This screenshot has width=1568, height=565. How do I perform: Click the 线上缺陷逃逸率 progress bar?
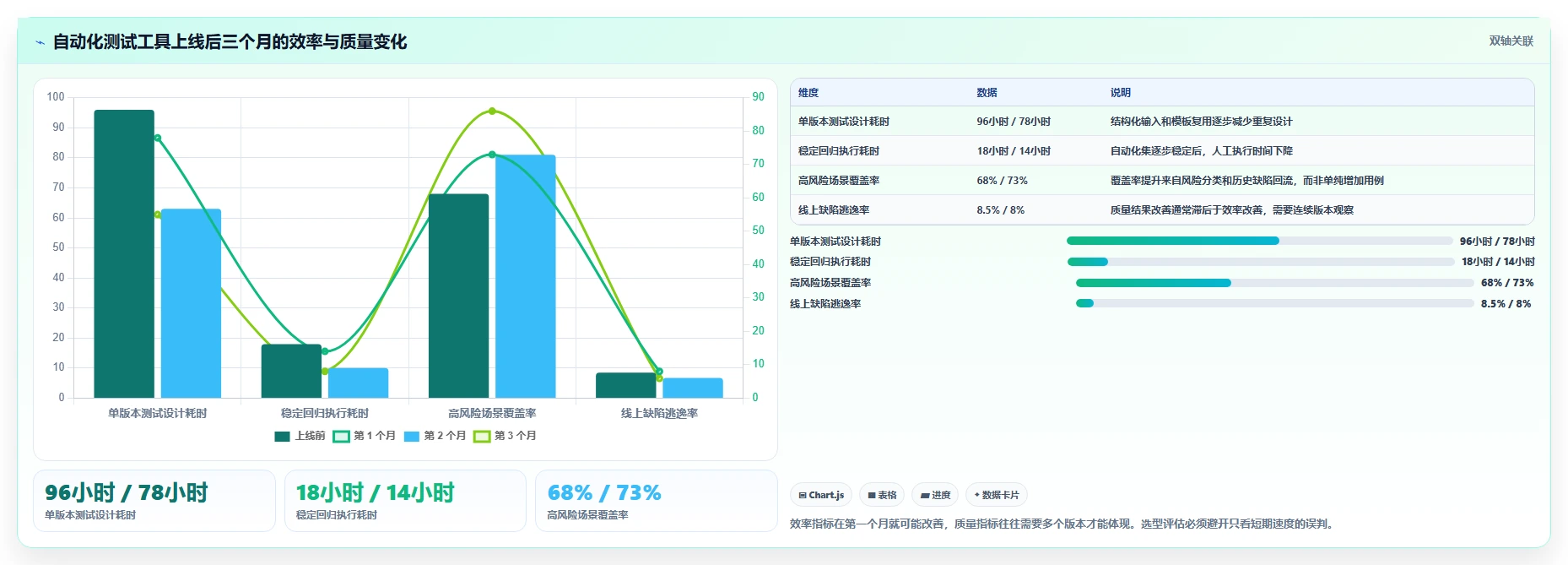[1274, 303]
